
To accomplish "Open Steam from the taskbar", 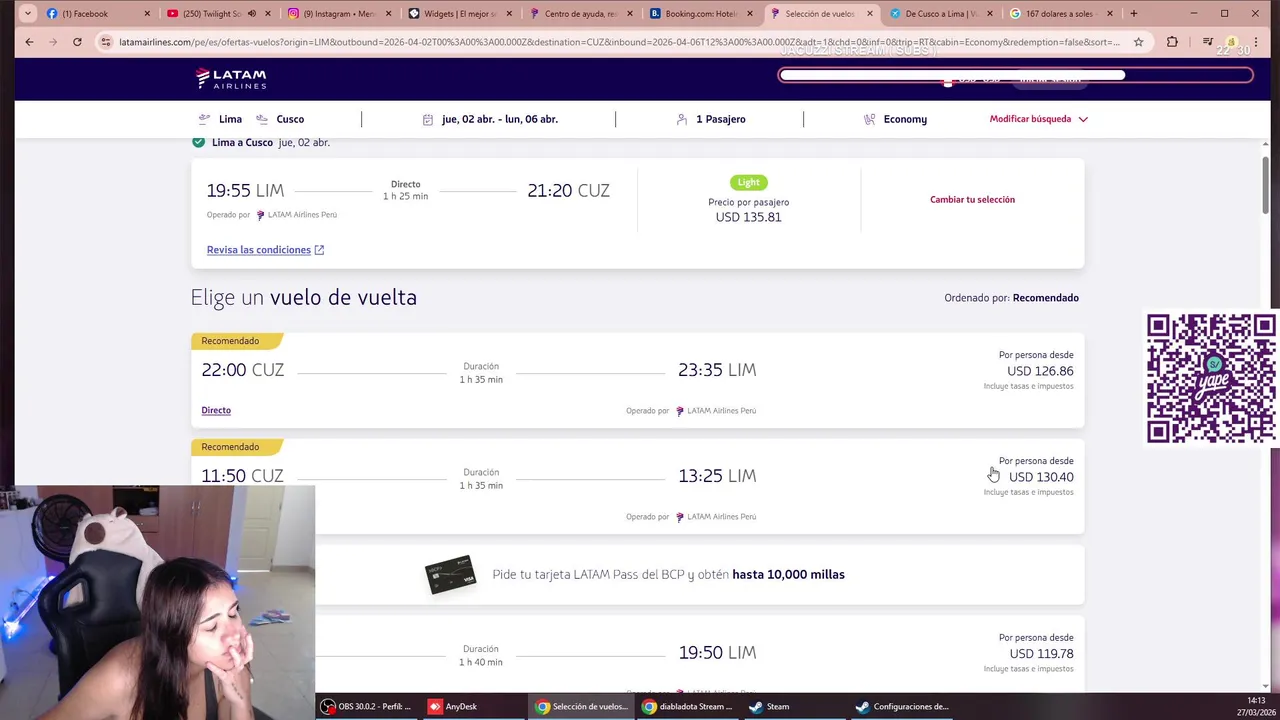I will tap(770, 706).
